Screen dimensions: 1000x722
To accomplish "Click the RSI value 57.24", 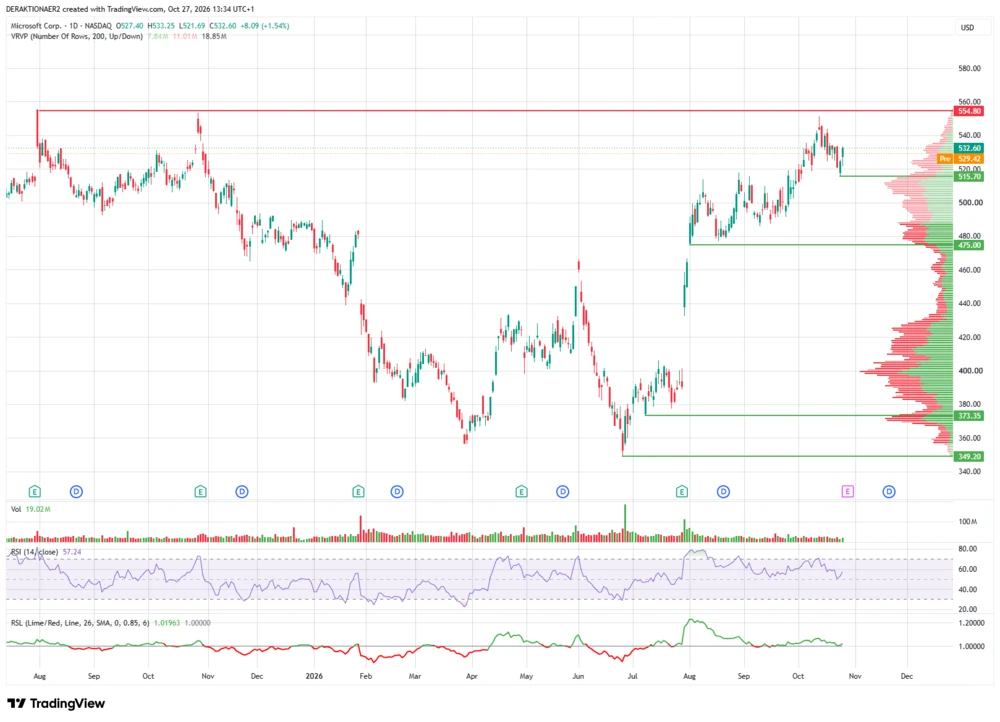I will pos(72,552).
